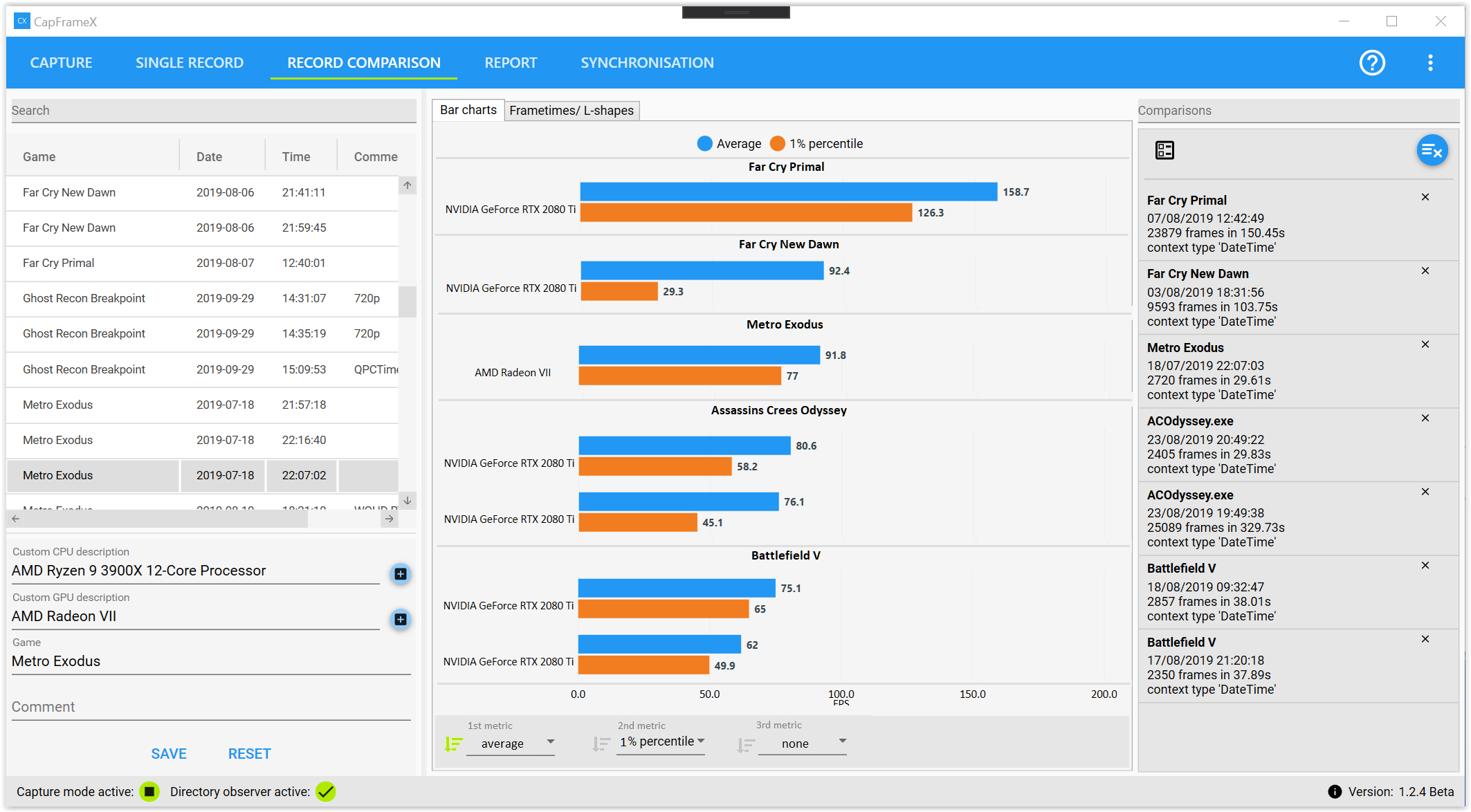This screenshot has height=812, width=1471.
Task: Click the plus icon beside CPU description
Action: [401, 573]
